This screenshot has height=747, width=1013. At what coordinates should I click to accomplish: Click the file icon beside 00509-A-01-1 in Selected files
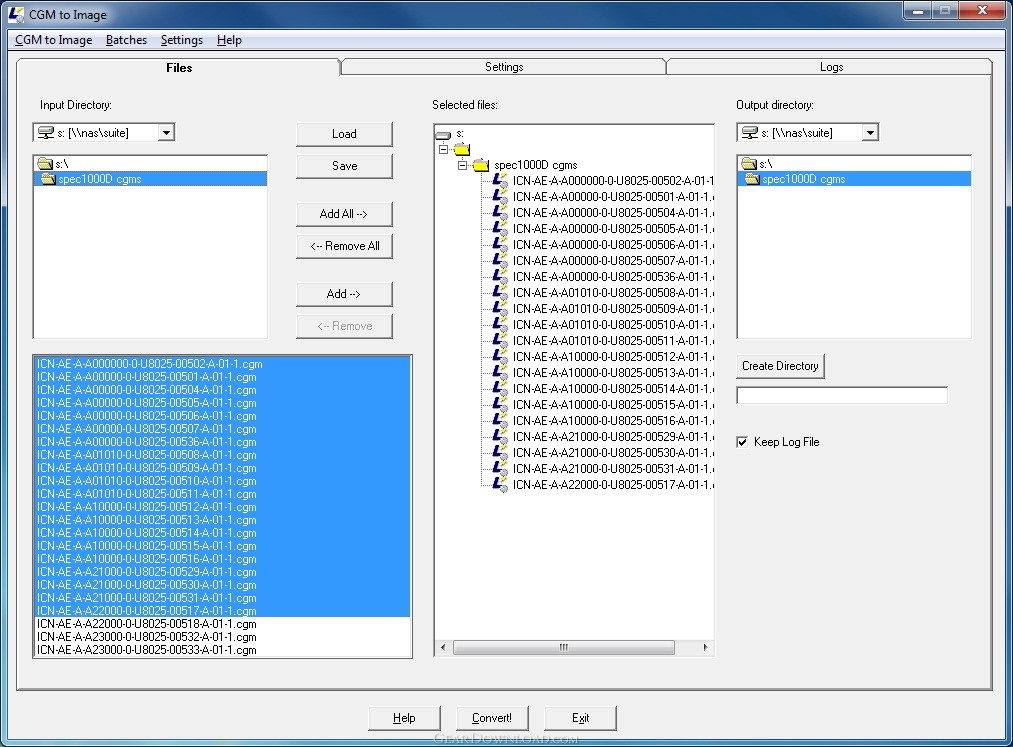pos(500,309)
